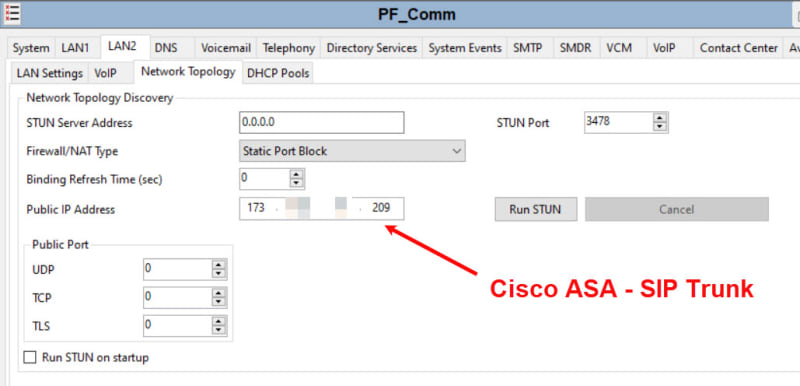Viewport: 800px width, 386px height.
Task: Switch to the LAN1 tab
Action: [75, 48]
